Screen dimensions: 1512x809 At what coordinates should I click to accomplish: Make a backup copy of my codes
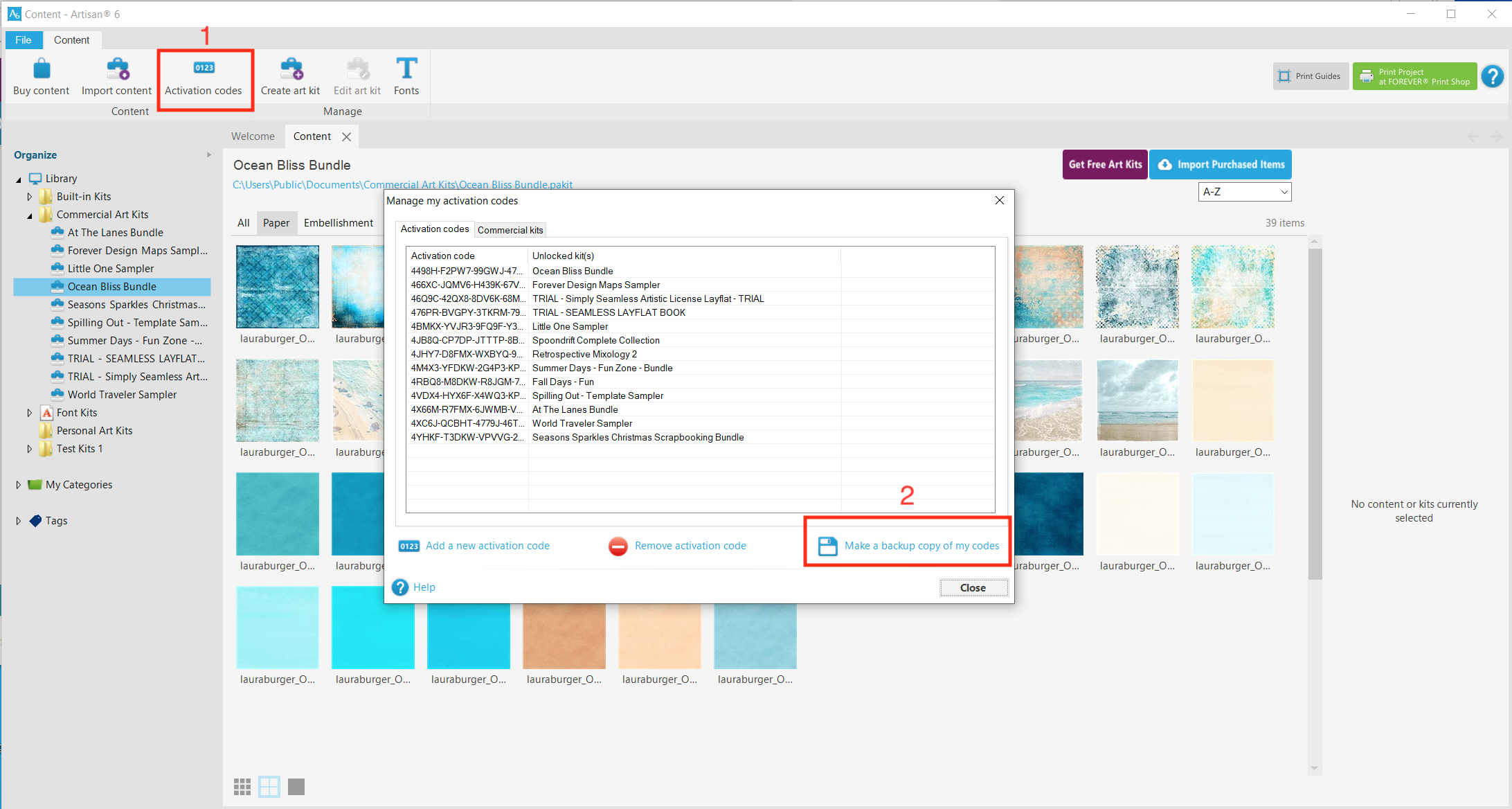908,546
